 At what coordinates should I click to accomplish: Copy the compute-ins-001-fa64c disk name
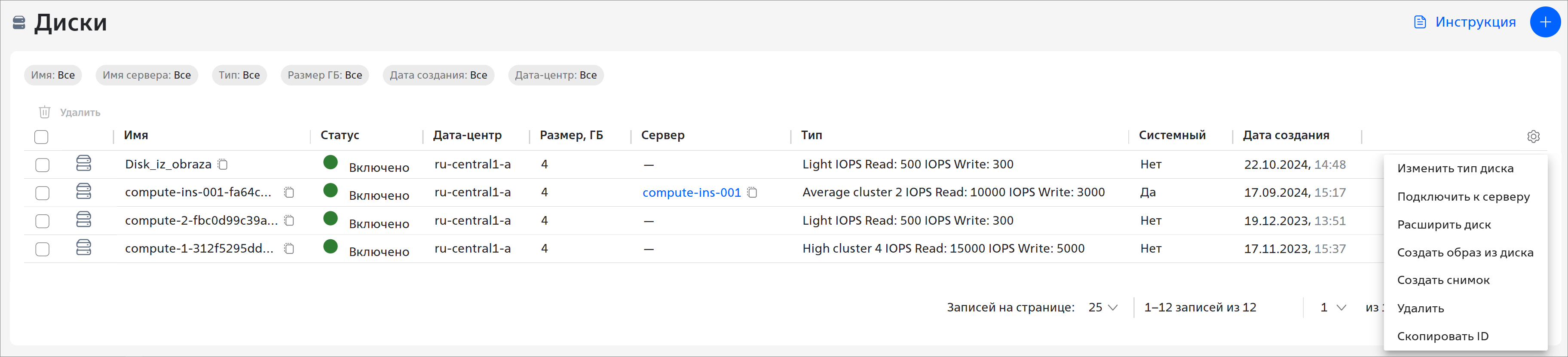(x=290, y=193)
